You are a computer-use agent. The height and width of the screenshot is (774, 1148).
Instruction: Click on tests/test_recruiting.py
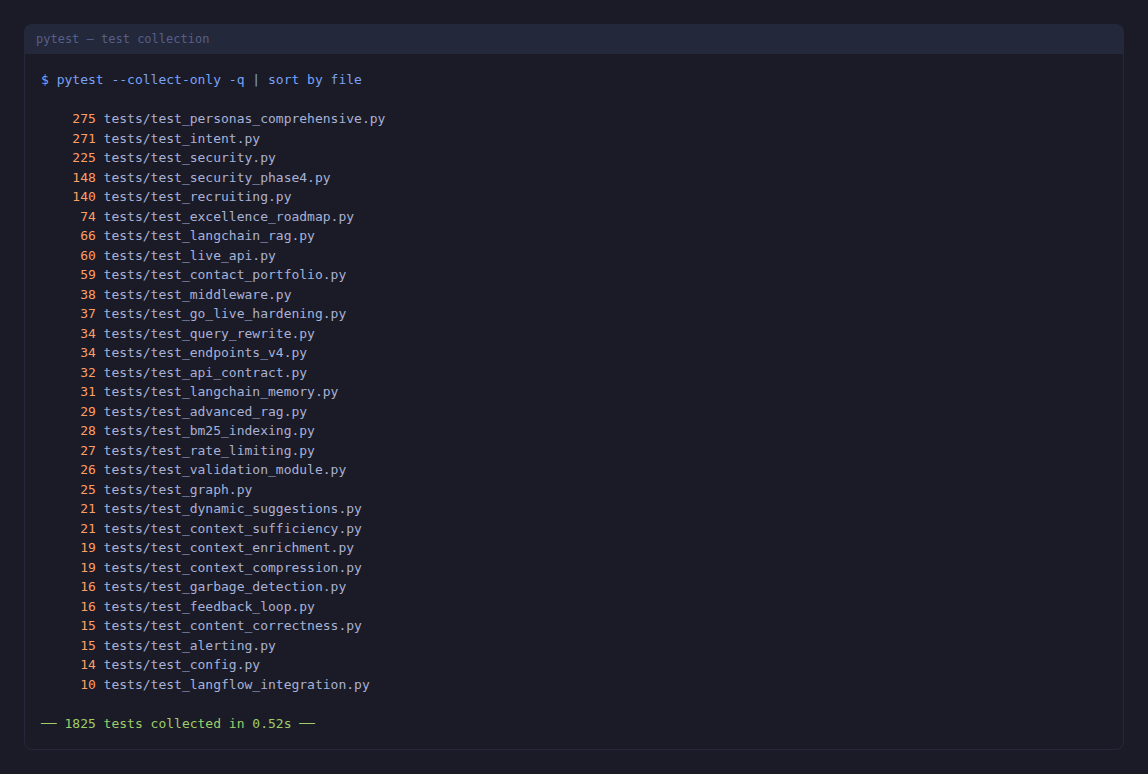197,197
